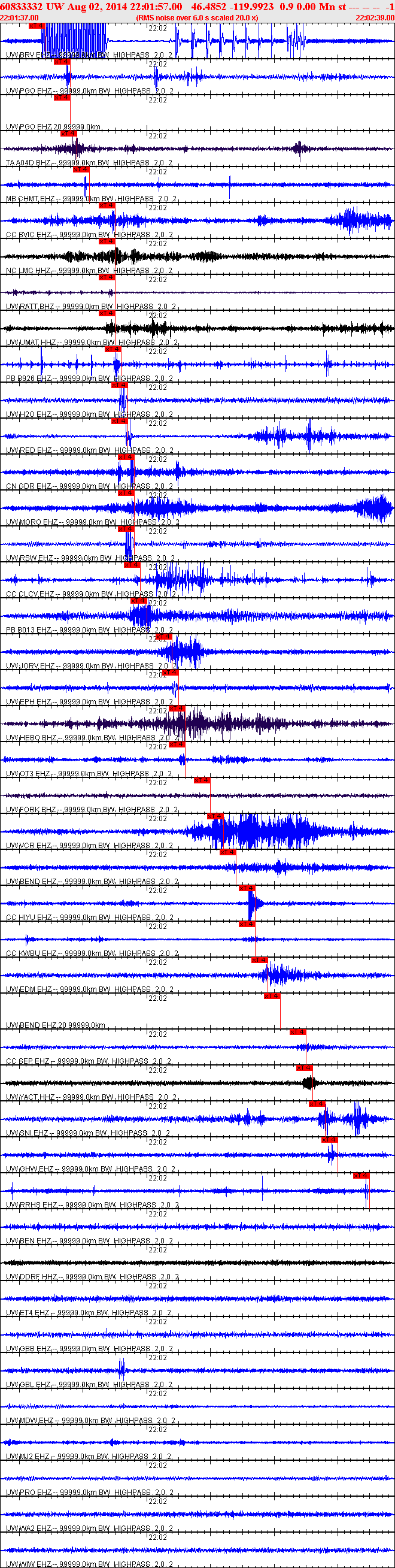395x1568 pixels.
Task: Click the end time 22:02:39.00
Action: pyautogui.click(x=375, y=17)
